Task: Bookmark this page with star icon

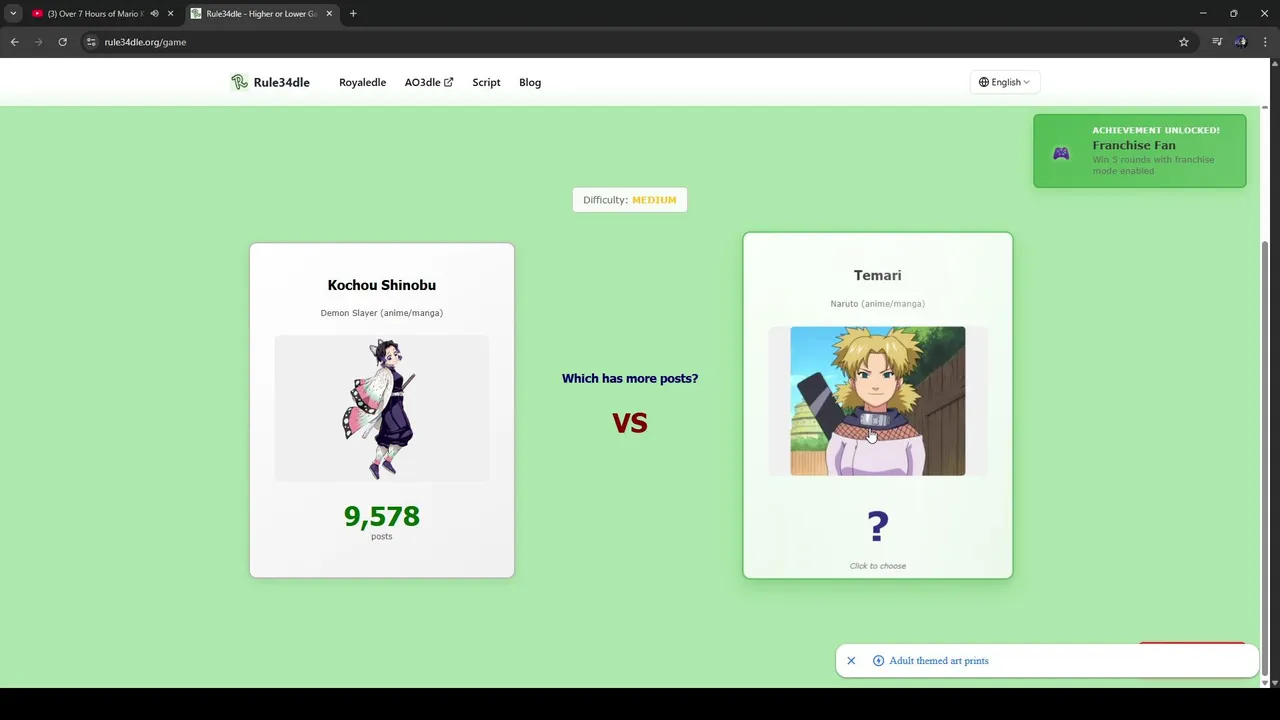Action: [x=1184, y=42]
